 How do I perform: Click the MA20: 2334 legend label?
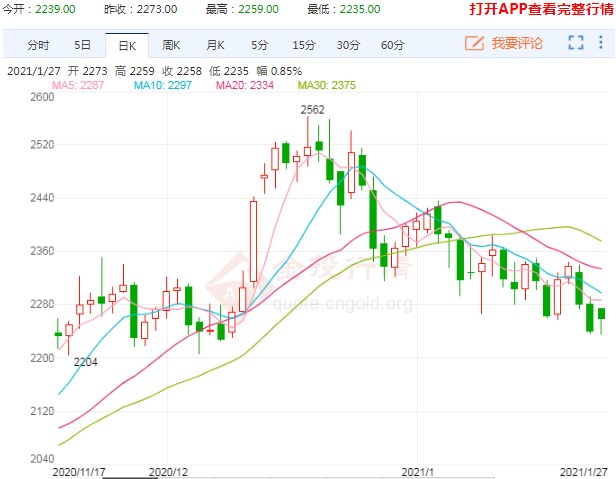(245, 85)
